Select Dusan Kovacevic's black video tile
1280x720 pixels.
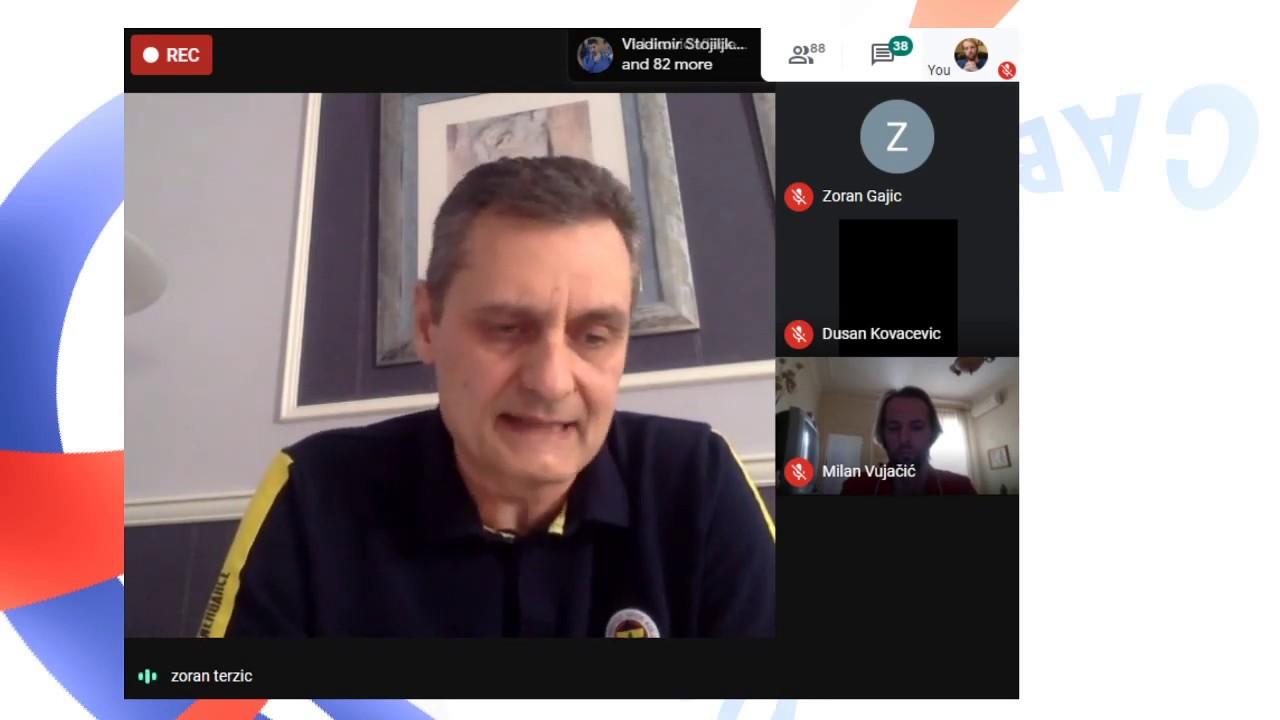(x=898, y=288)
